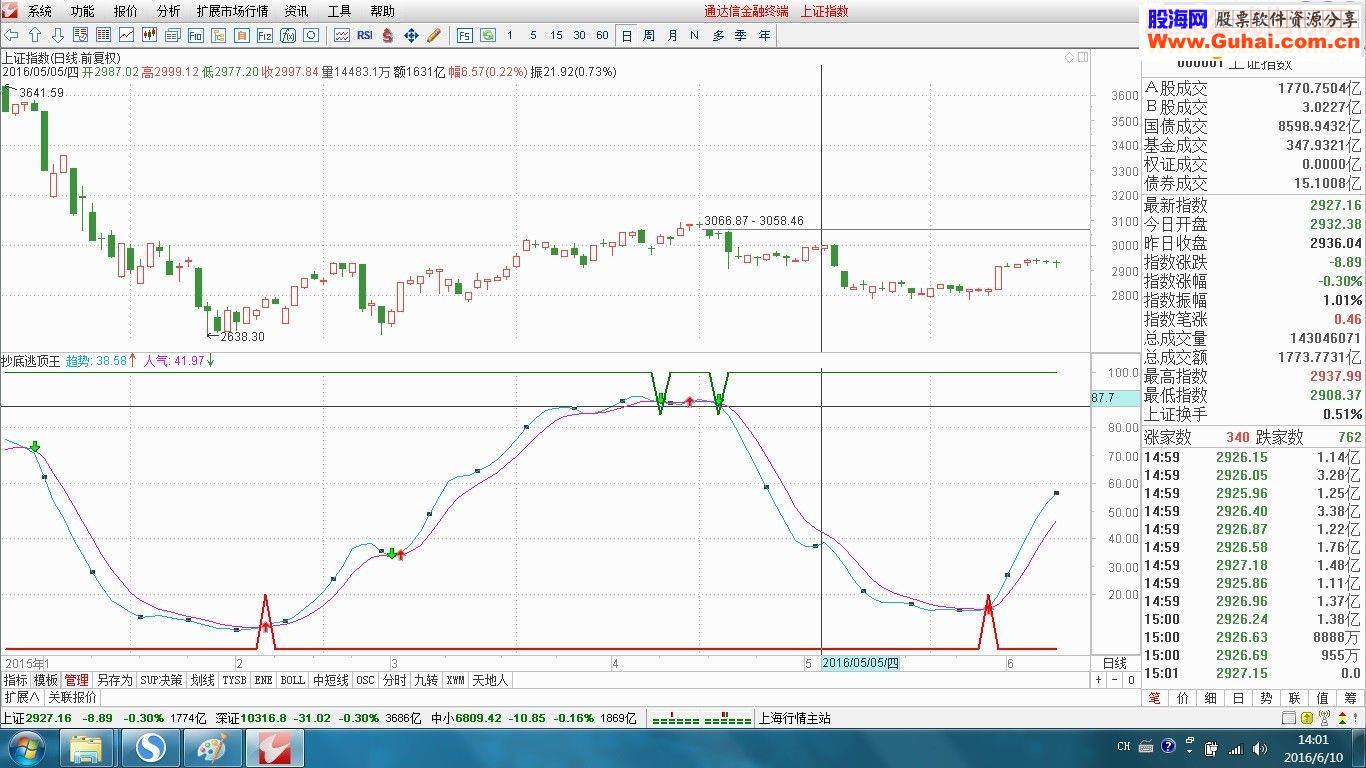
Task: Select the 模板 tab
Action: point(46,680)
